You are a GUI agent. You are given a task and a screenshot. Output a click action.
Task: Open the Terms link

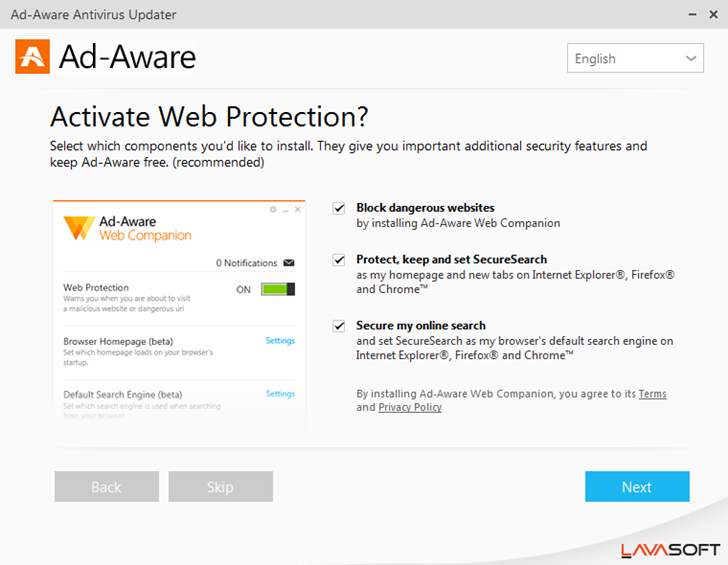point(652,394)
